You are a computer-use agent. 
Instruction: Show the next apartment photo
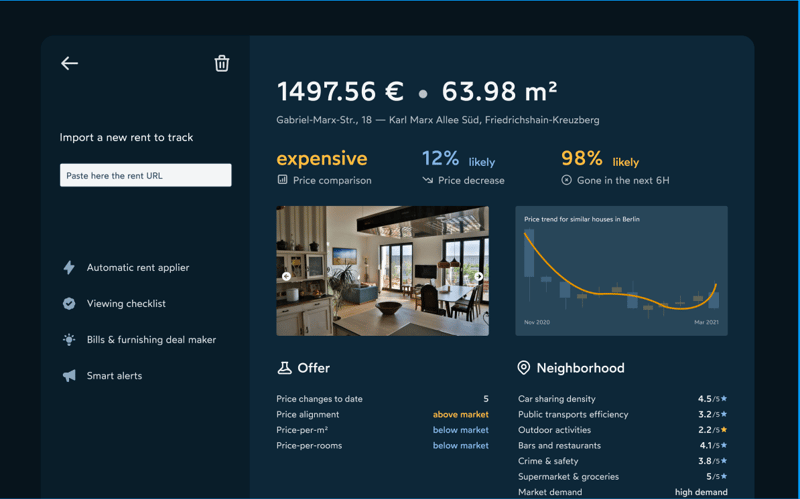tap(478, 277)
